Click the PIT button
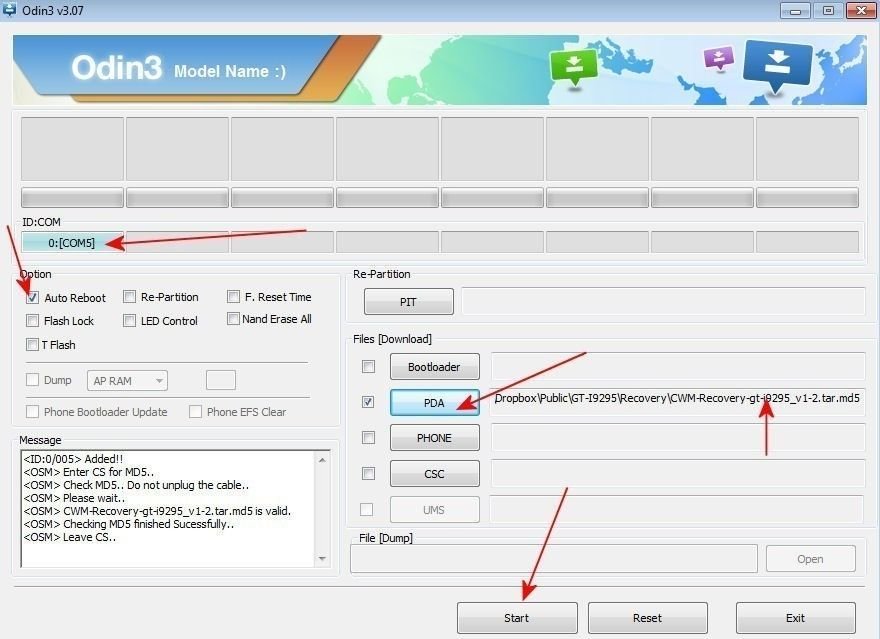Screen dimensions: 880x639 pos(409,302)
